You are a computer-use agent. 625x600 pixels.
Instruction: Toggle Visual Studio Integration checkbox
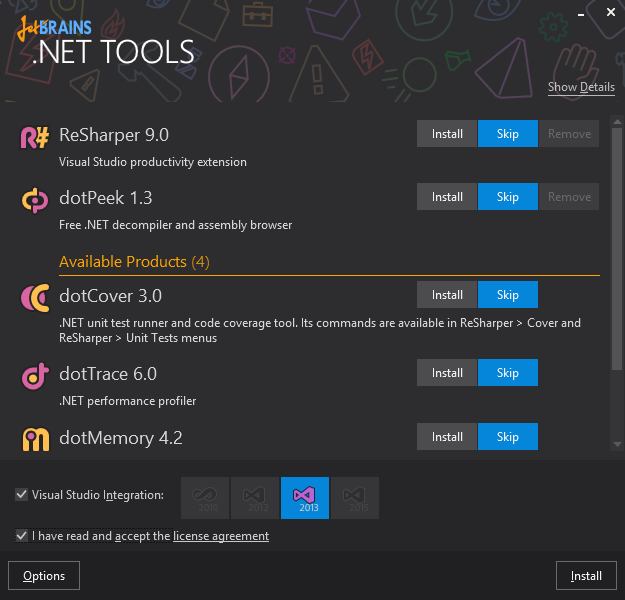click(21, 495)
